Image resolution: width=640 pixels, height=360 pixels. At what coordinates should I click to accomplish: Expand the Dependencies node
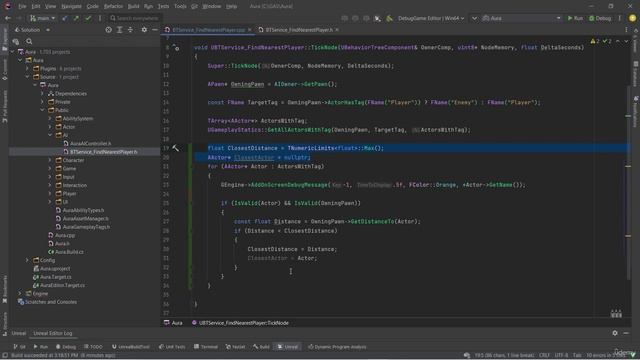[42, 93]
